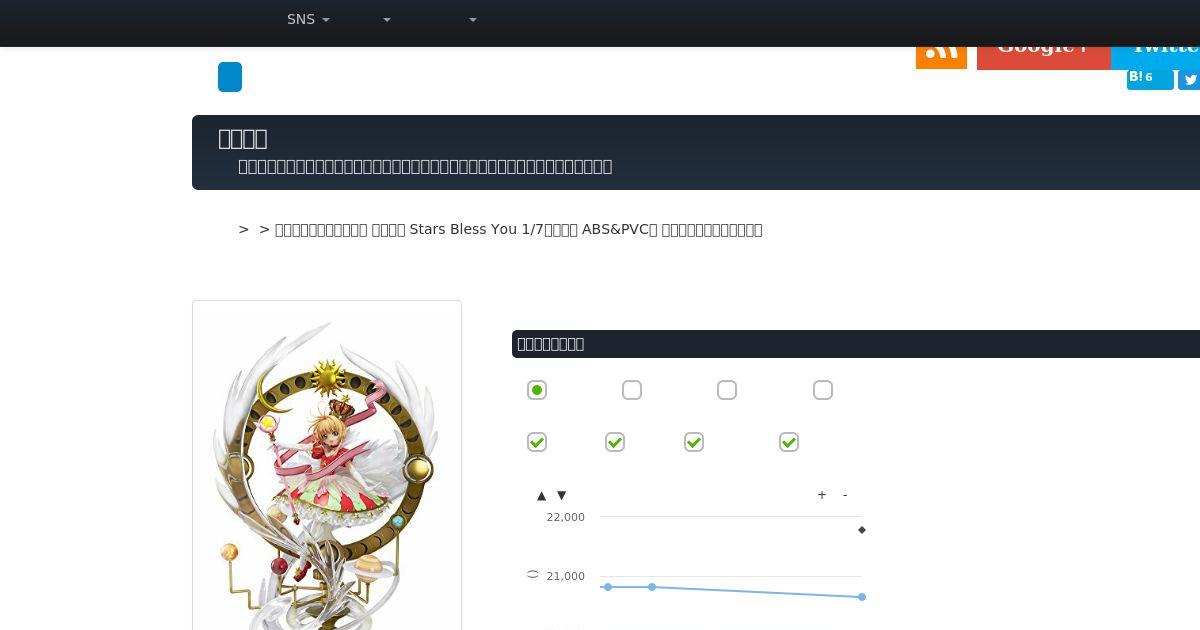The image size is (1200, 630).
Task: Click the Hatena B! bookmark counter button
Action: [1150, 78]
